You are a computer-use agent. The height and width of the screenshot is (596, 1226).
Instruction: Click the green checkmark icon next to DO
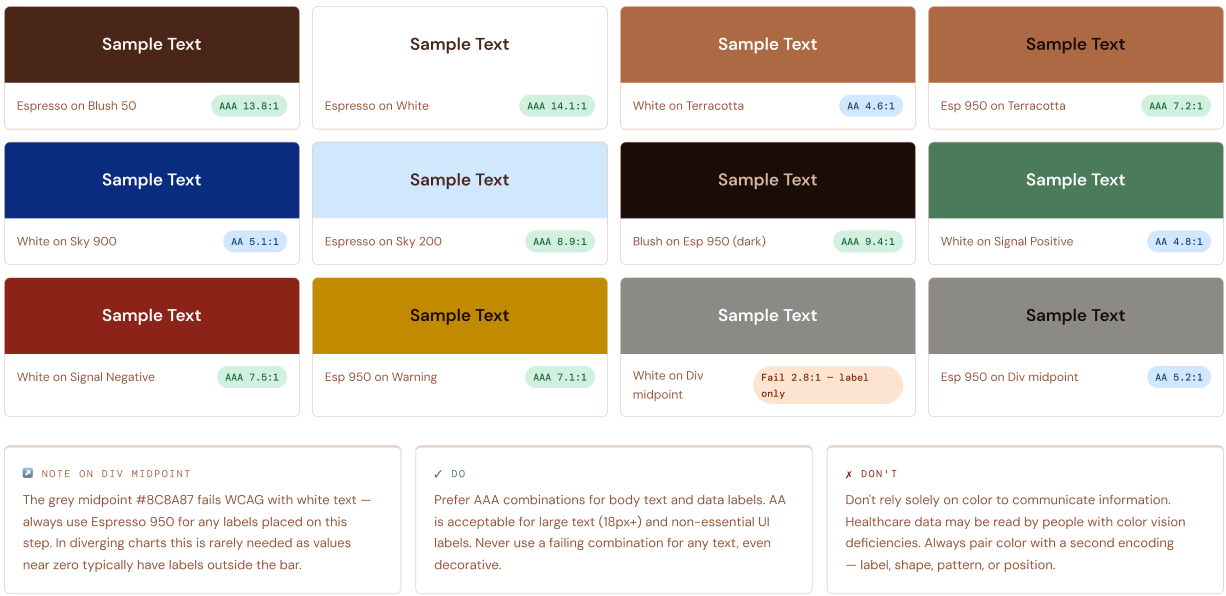point(439,473)
